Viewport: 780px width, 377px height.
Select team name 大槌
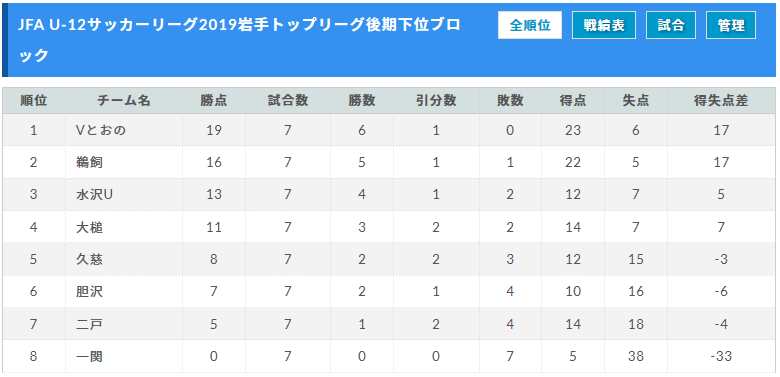tap(89, 227)
